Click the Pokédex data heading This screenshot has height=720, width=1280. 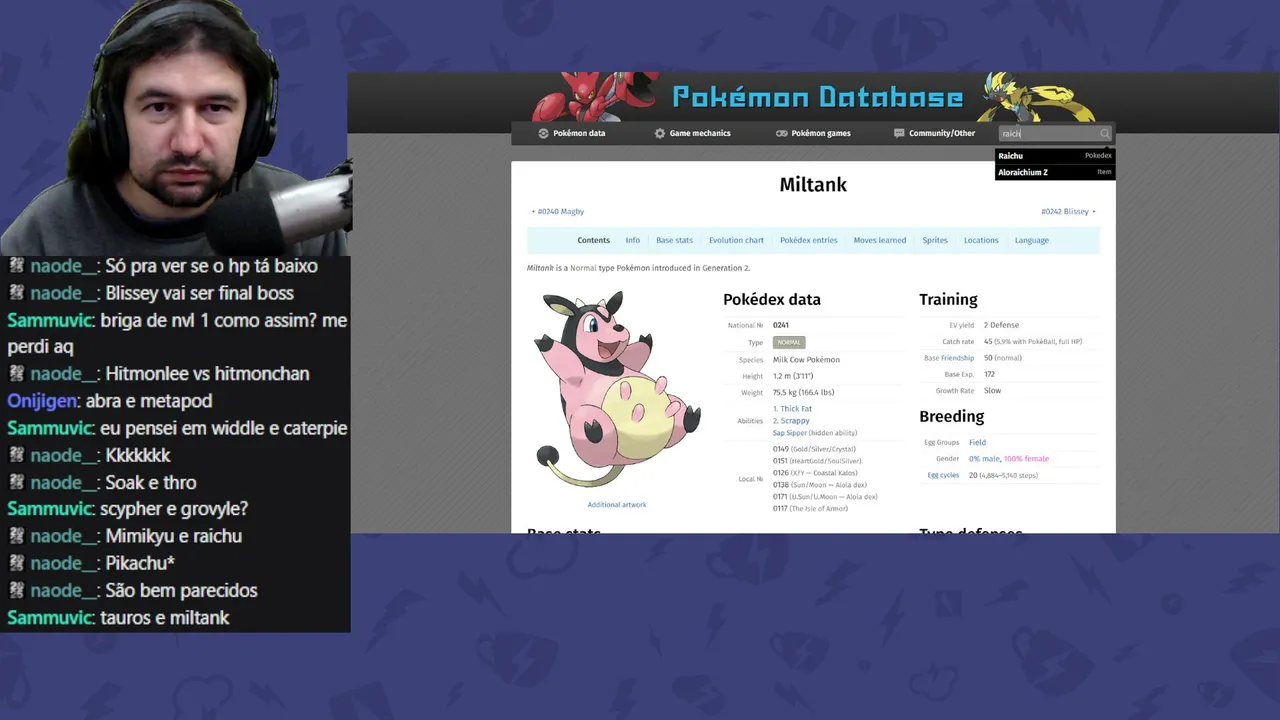tap(772, 300)
